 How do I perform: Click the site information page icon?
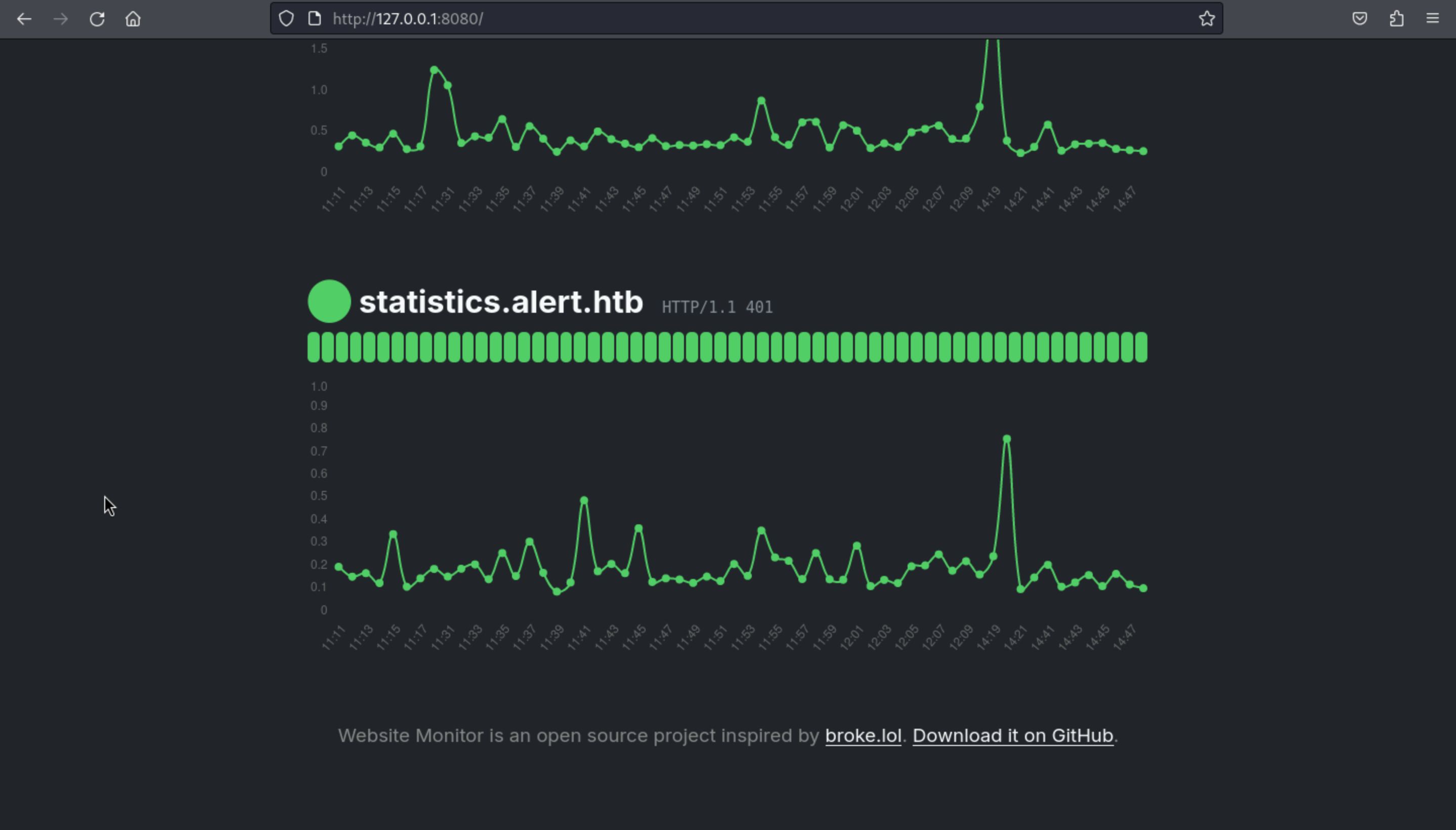tap(315, 19)
